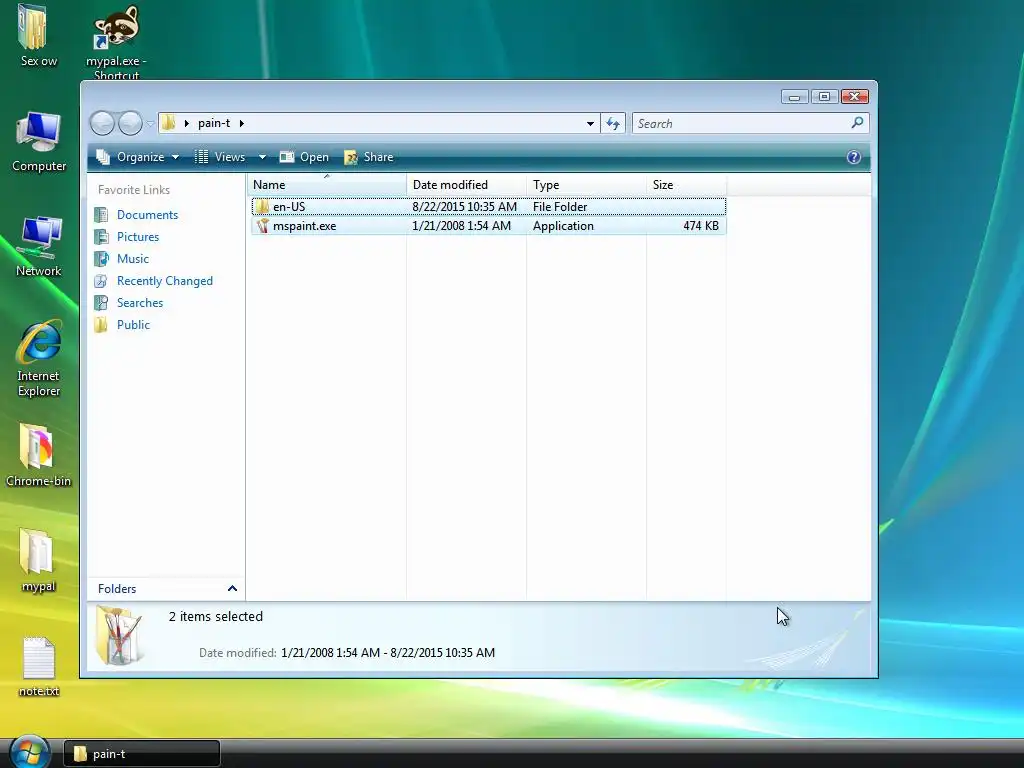Click the Searches sidebar icon
This screenshot has width=1024, height=768.
101,303
